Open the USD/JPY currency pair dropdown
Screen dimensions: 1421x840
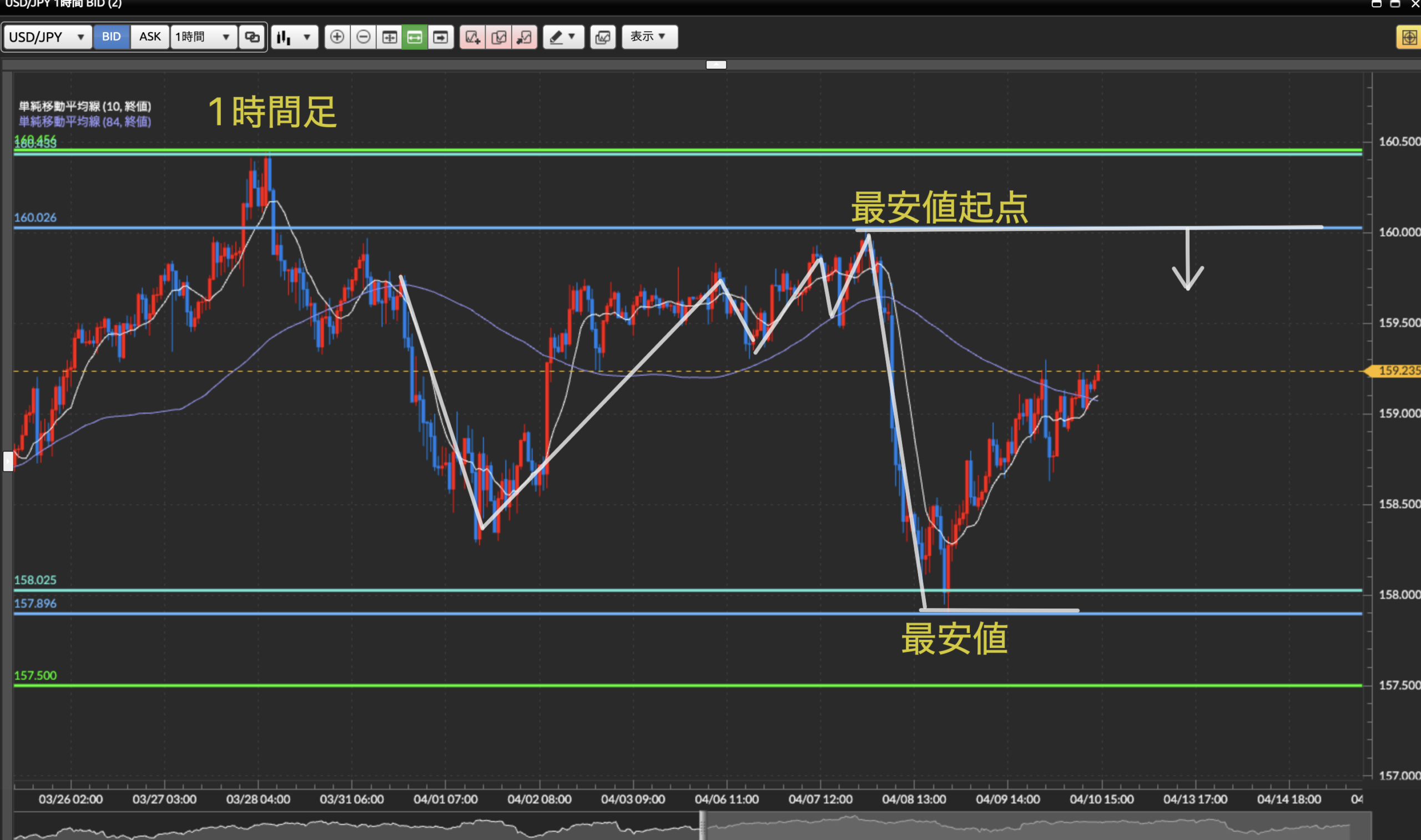tap(47, 37)
